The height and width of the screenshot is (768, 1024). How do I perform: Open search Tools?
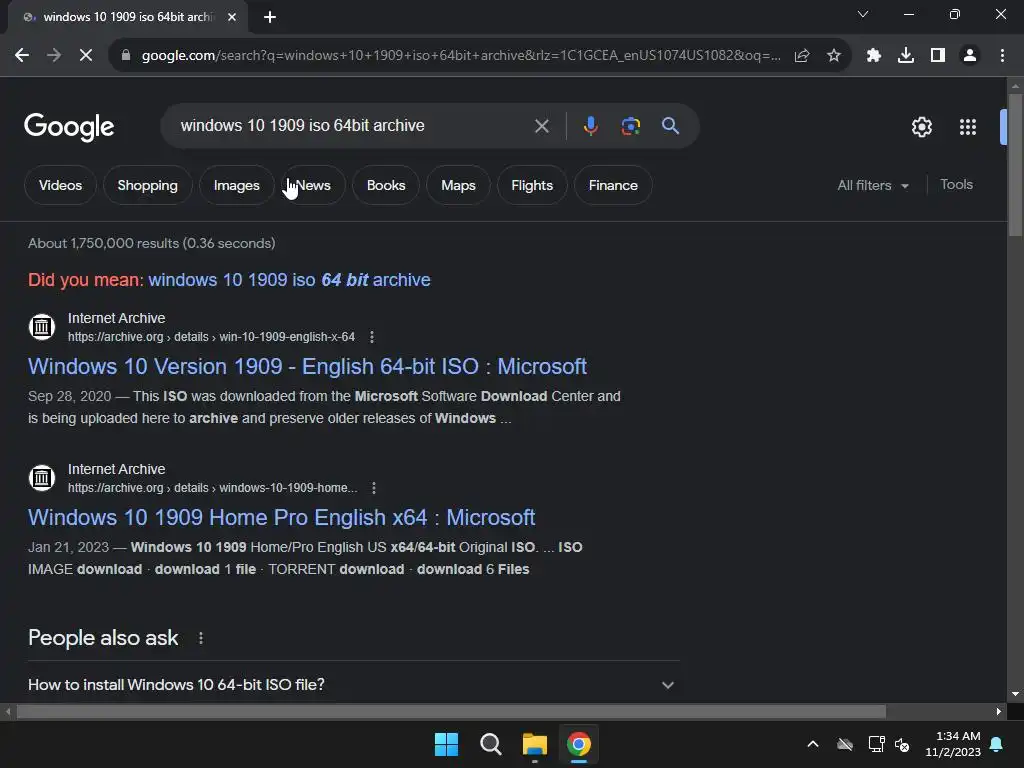956,185
